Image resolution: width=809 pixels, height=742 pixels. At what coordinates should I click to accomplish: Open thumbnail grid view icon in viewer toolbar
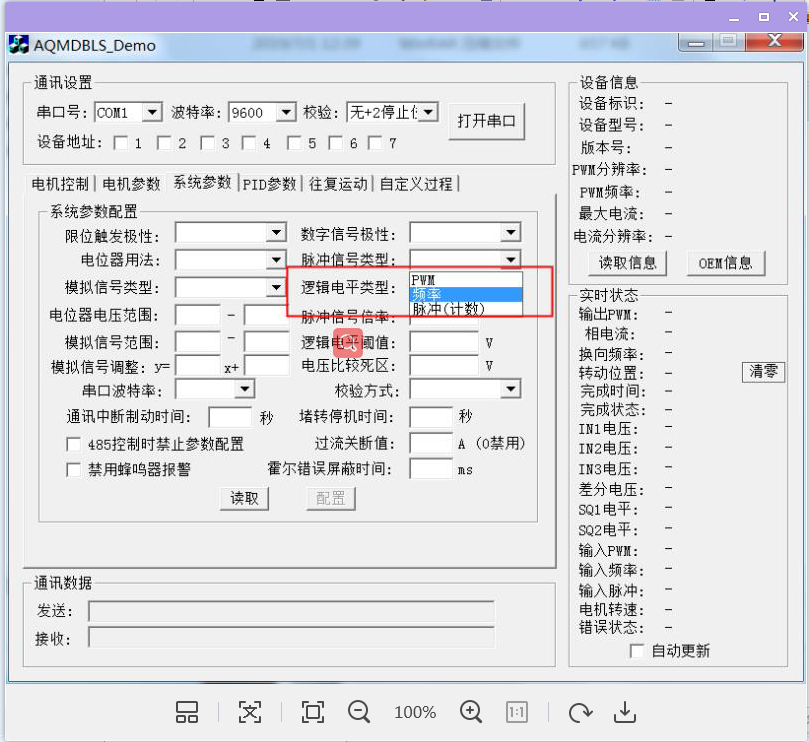[x=187, y=712]
